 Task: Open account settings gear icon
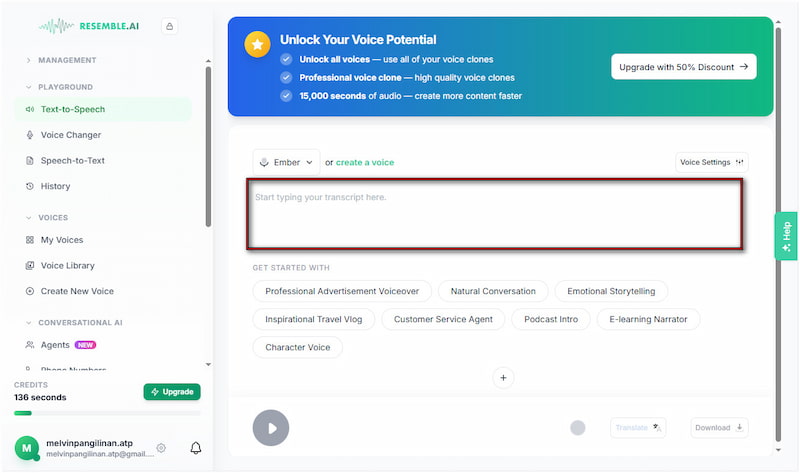161,448
